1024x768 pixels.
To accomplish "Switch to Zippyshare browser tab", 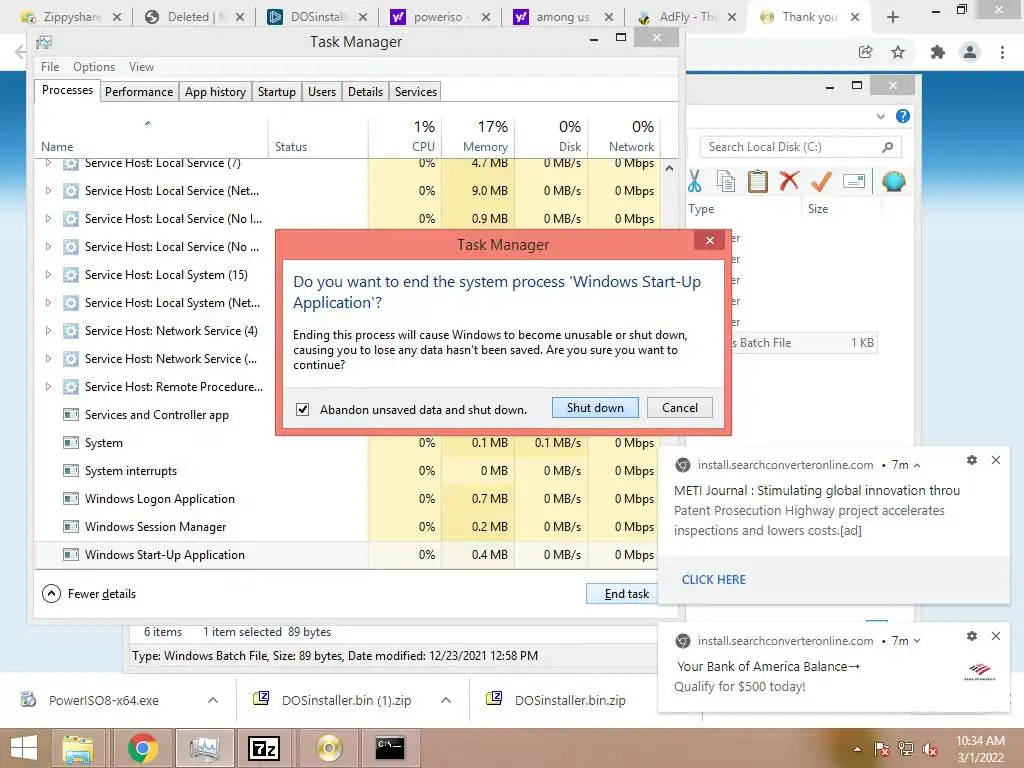I will coord(72,17).
